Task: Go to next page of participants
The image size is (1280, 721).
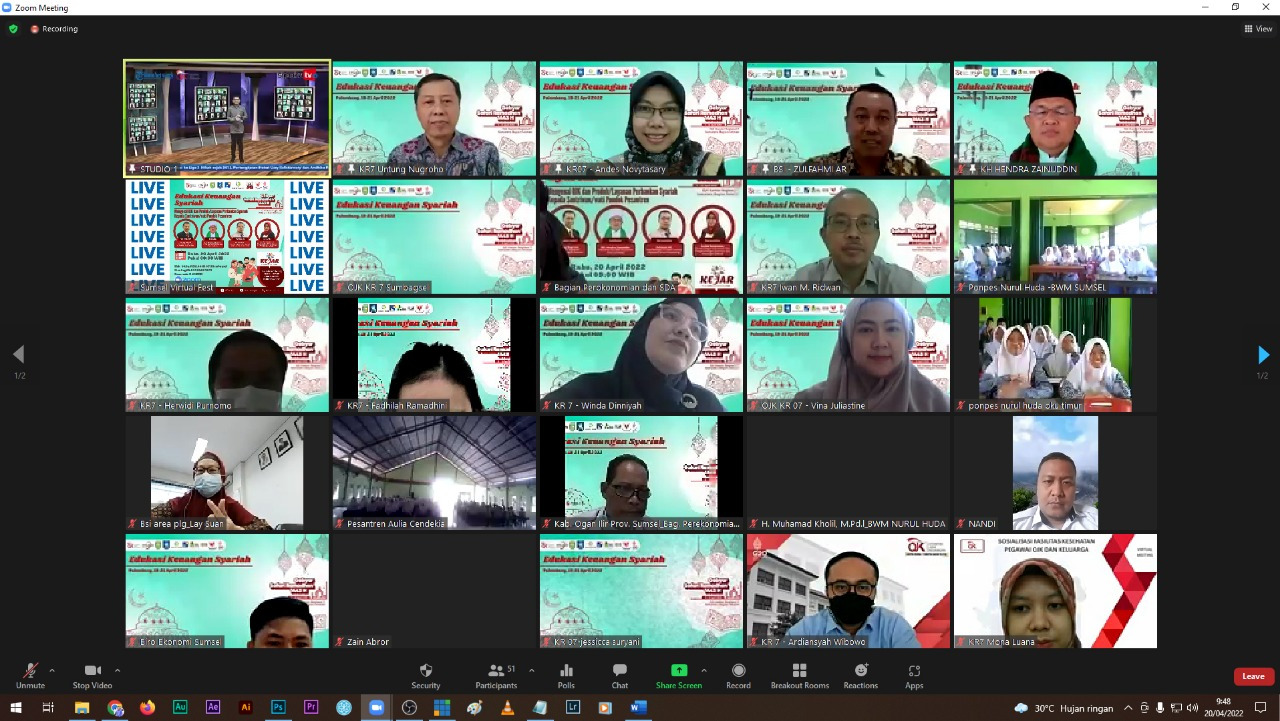Action: click(x=1263, y=355)
